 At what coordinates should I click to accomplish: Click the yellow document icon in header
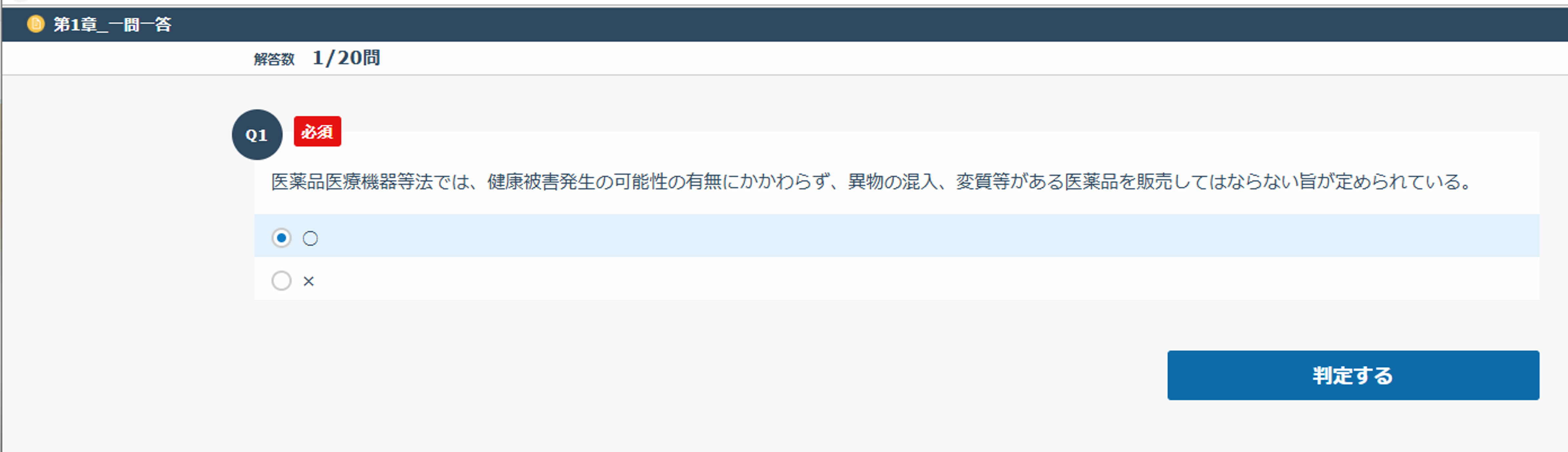(36, 24)
